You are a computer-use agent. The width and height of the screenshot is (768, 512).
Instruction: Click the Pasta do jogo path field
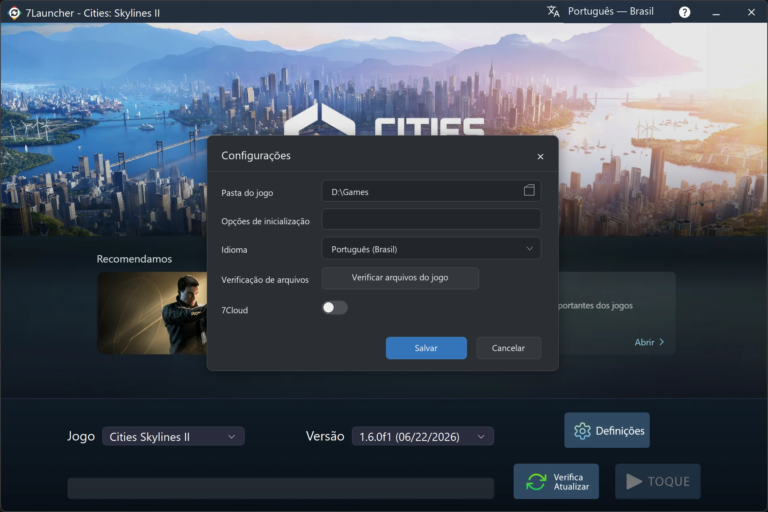(431, 191)
